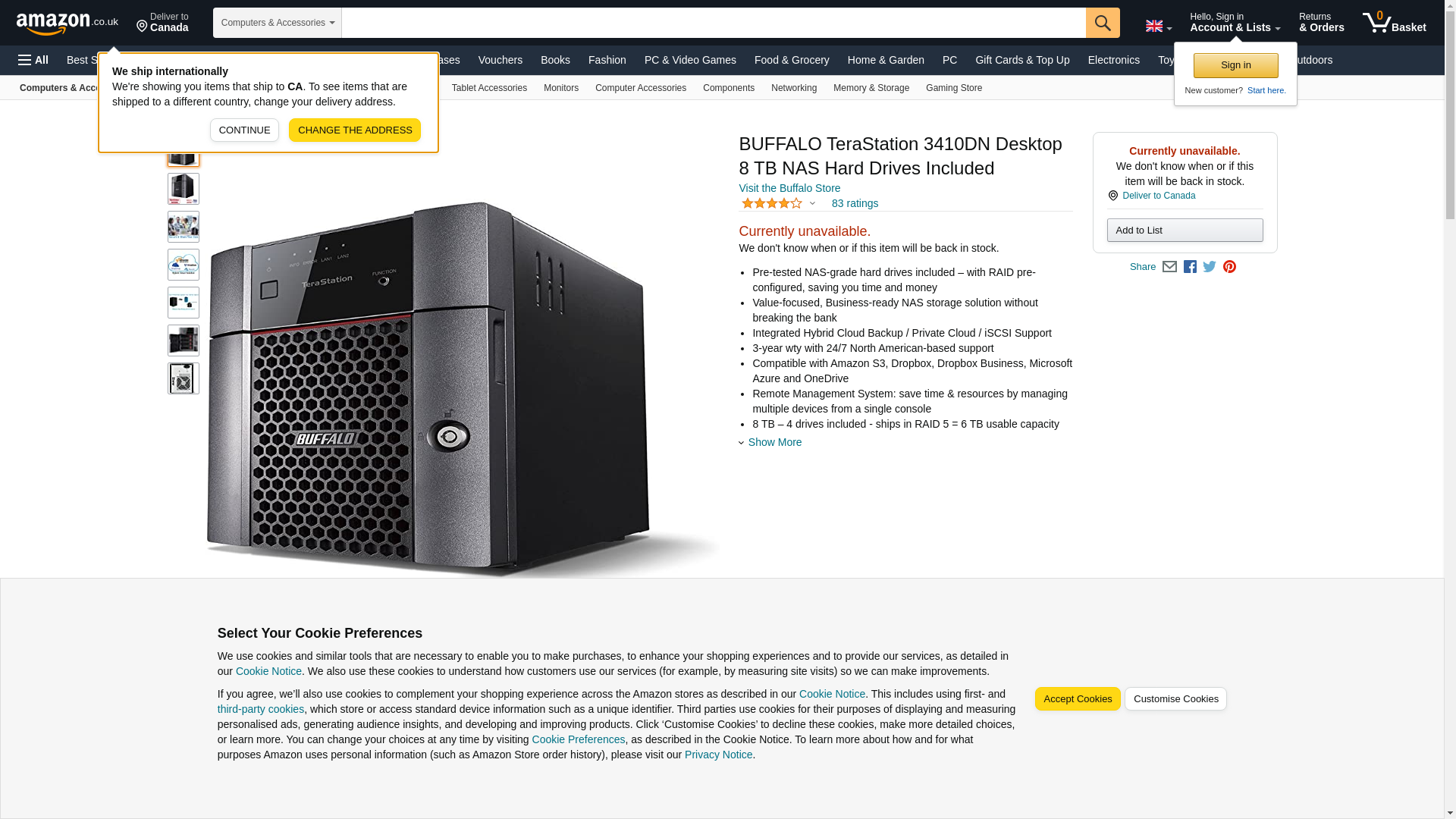Accept cookies in the banner

point(1077,699)
